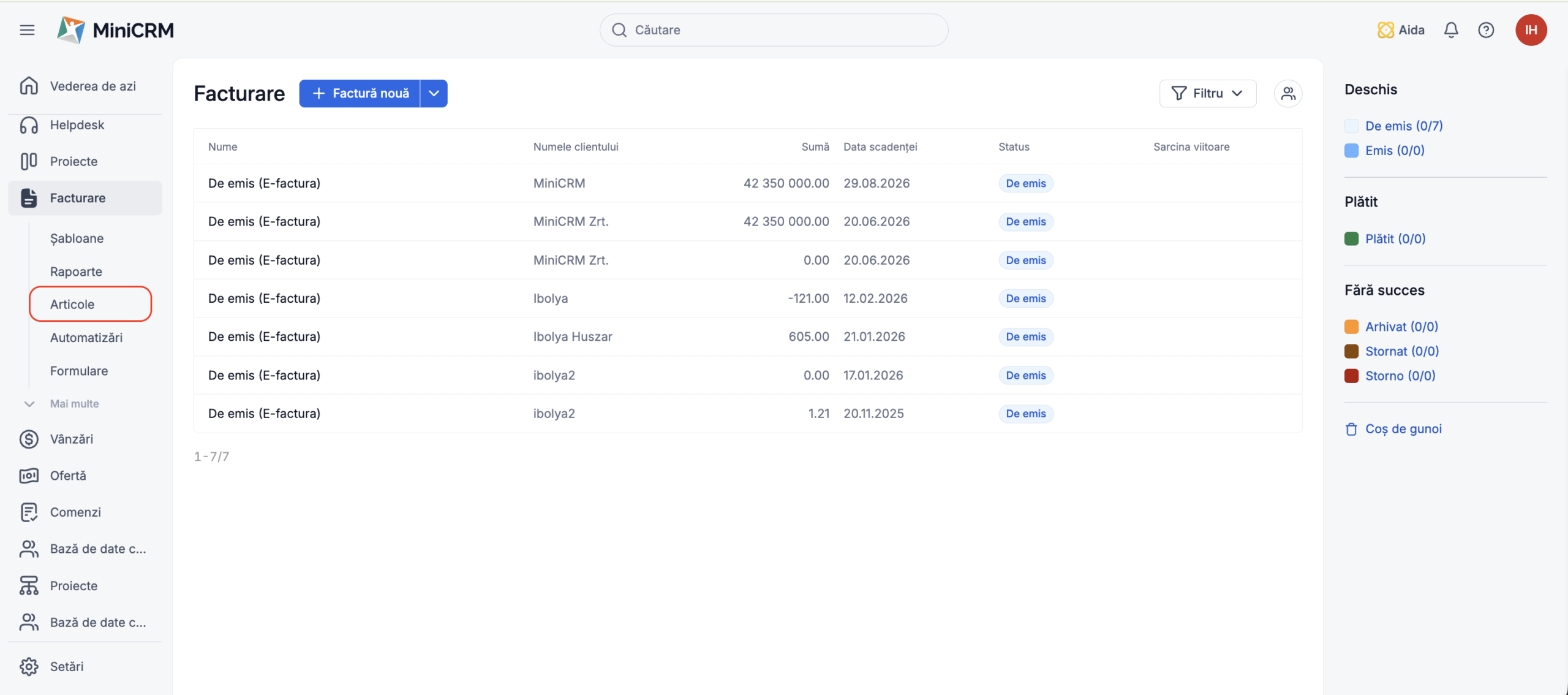Open invoice row due 29.08.2026

[x=748, y=183]
